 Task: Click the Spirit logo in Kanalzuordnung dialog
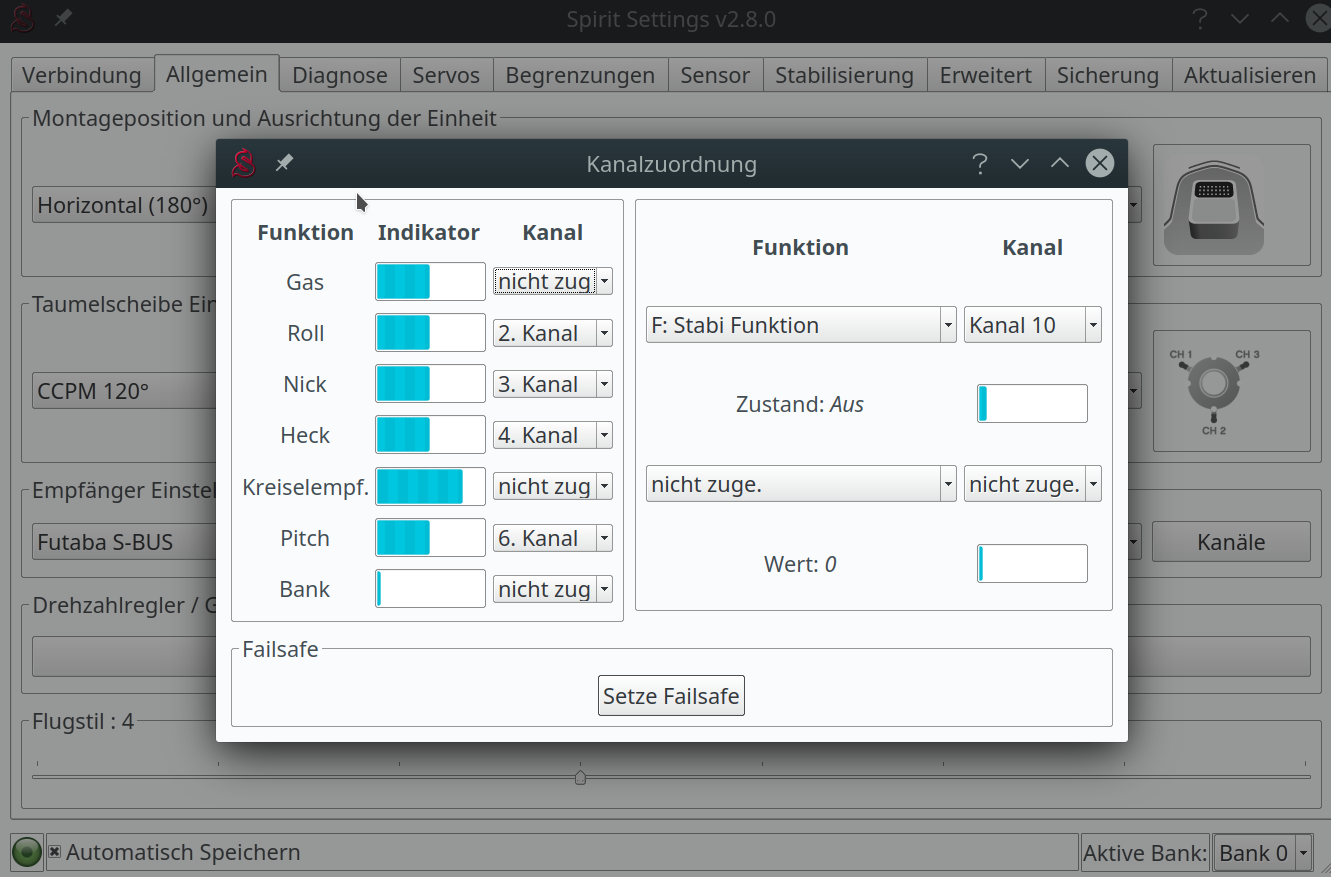point(243,163)
